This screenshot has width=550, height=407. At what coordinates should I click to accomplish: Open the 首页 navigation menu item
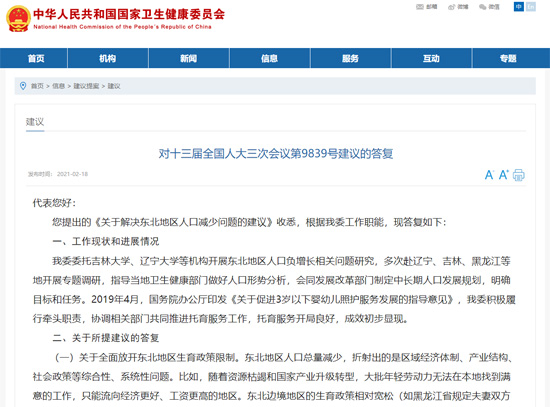[x=36, y=58]
